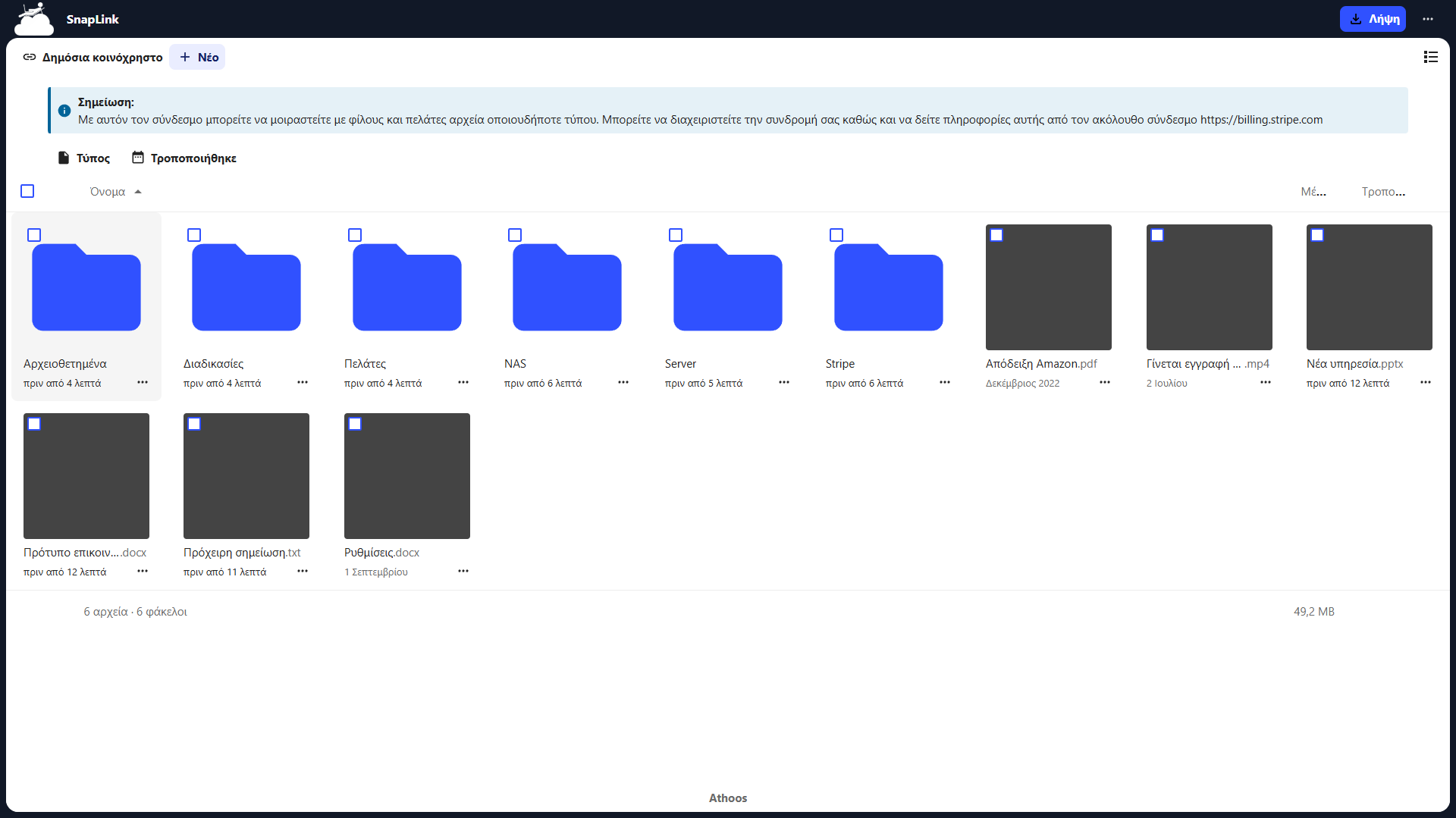Switch to list view layout

[1431, 57]
